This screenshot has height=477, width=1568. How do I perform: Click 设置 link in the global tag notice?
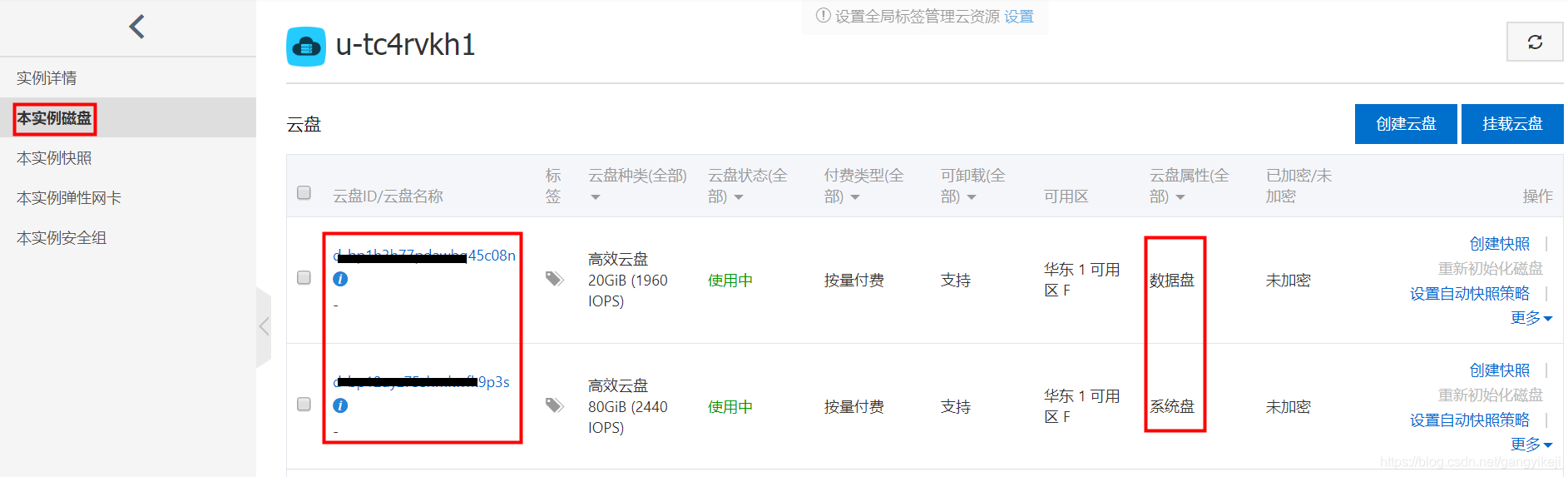click(x=1018, y=17)
